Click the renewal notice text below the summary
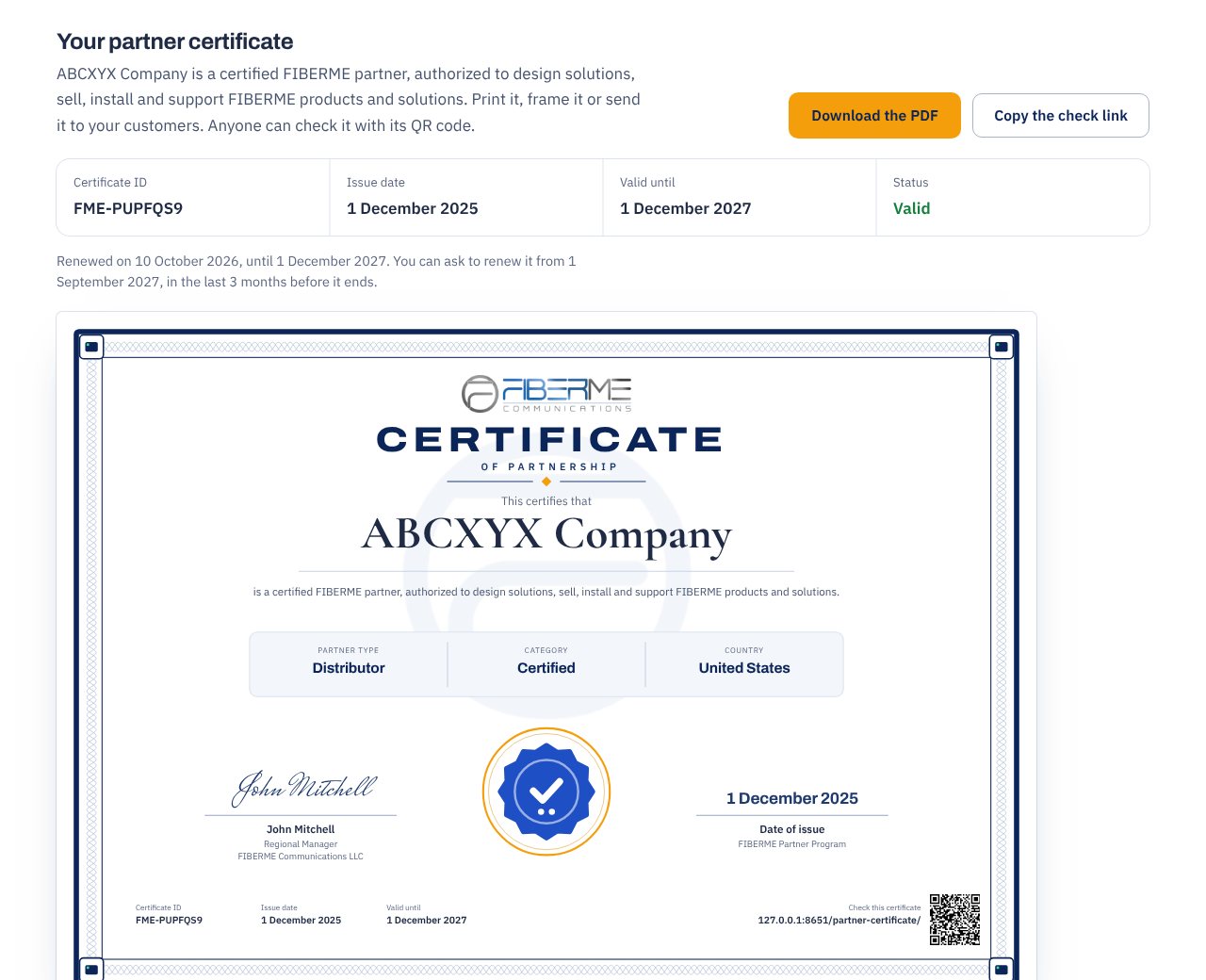The image size is (1206, 980). tap(317, 271)
